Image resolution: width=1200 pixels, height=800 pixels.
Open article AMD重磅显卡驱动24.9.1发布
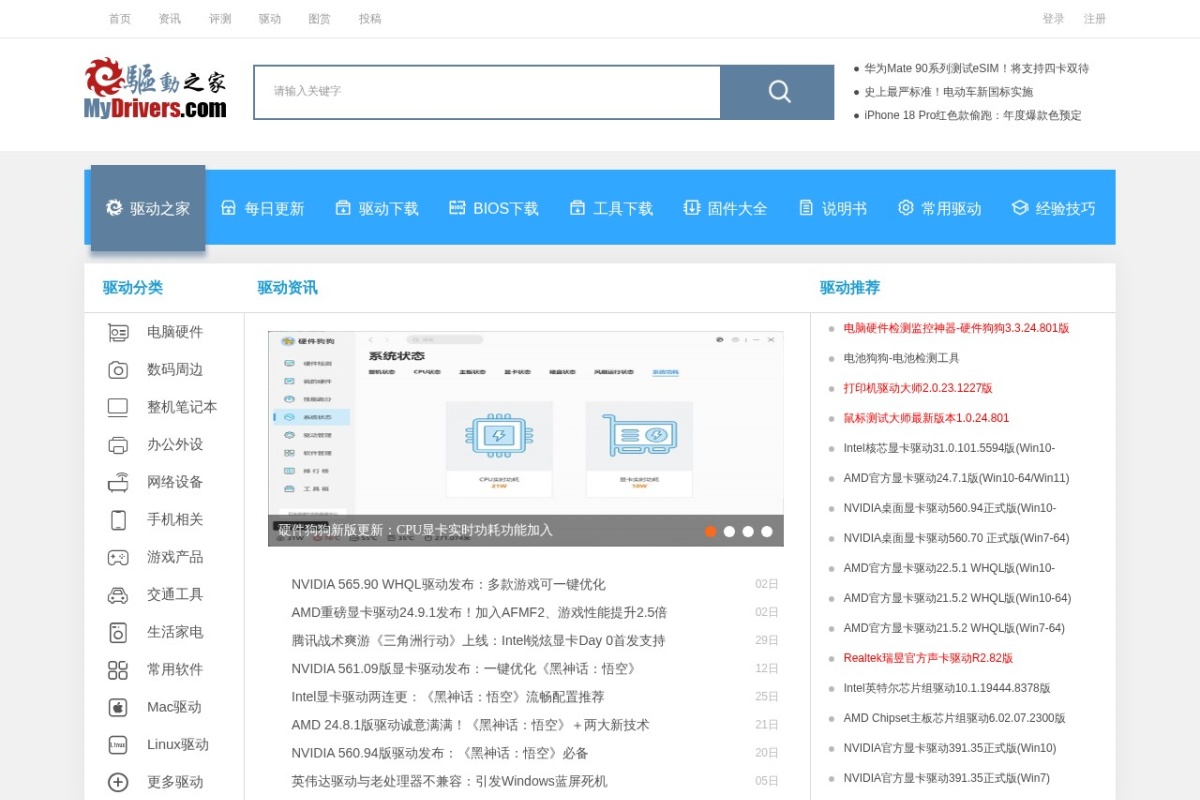click(x=479, y=612)
